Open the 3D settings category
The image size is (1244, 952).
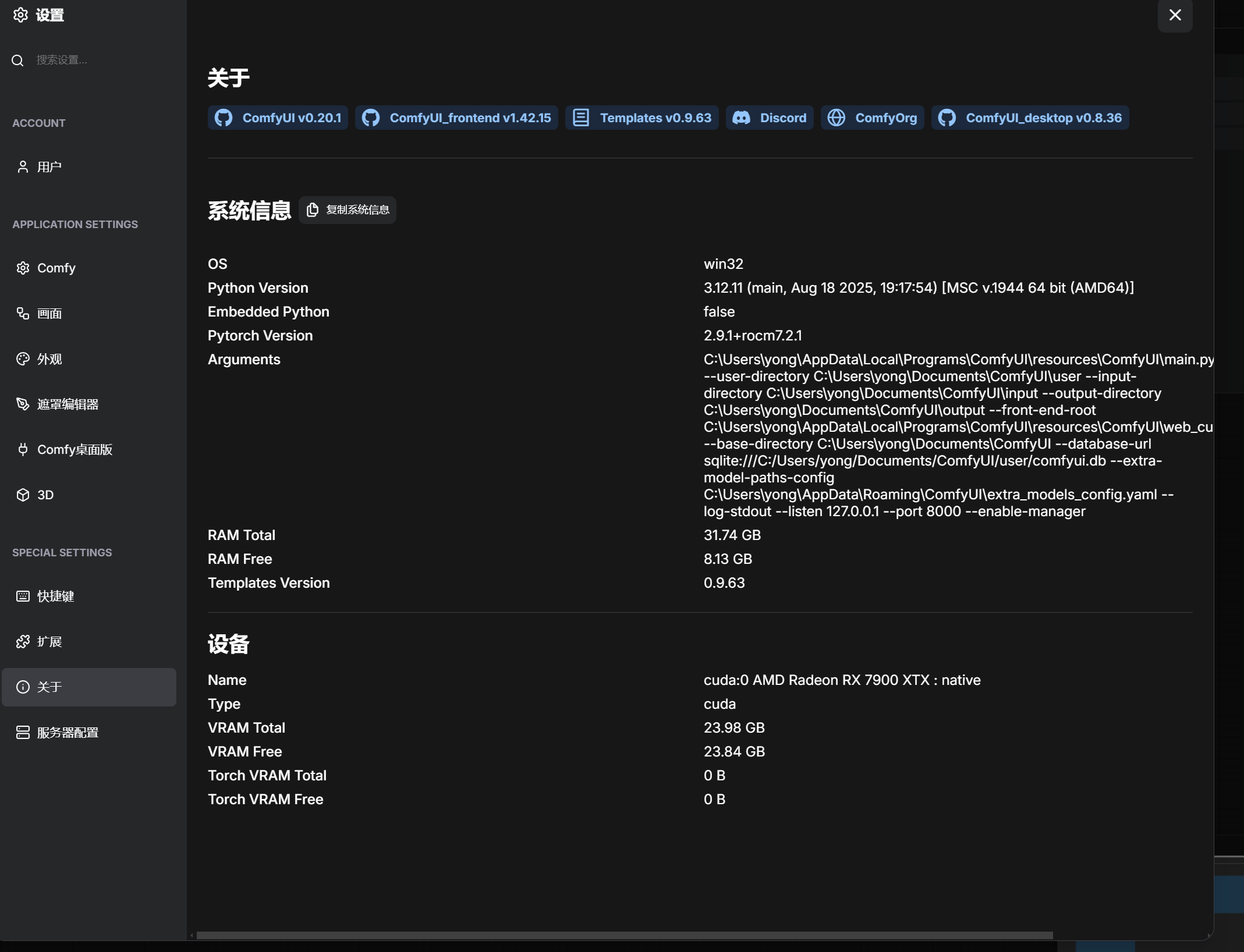pyautogui.click(x=89, y=495)
